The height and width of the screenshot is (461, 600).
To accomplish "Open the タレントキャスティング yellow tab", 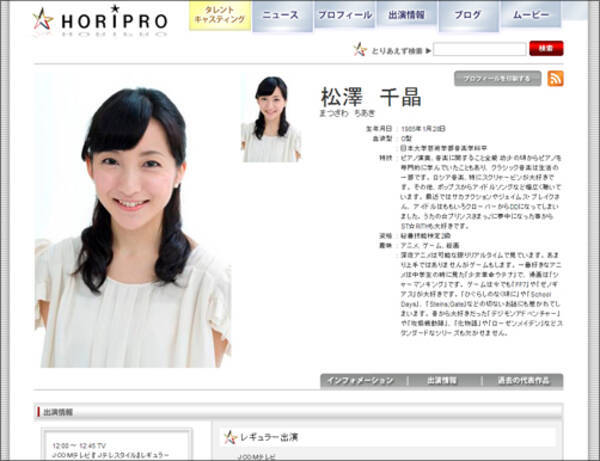I will pyautogui.click(x=220, y=15).
